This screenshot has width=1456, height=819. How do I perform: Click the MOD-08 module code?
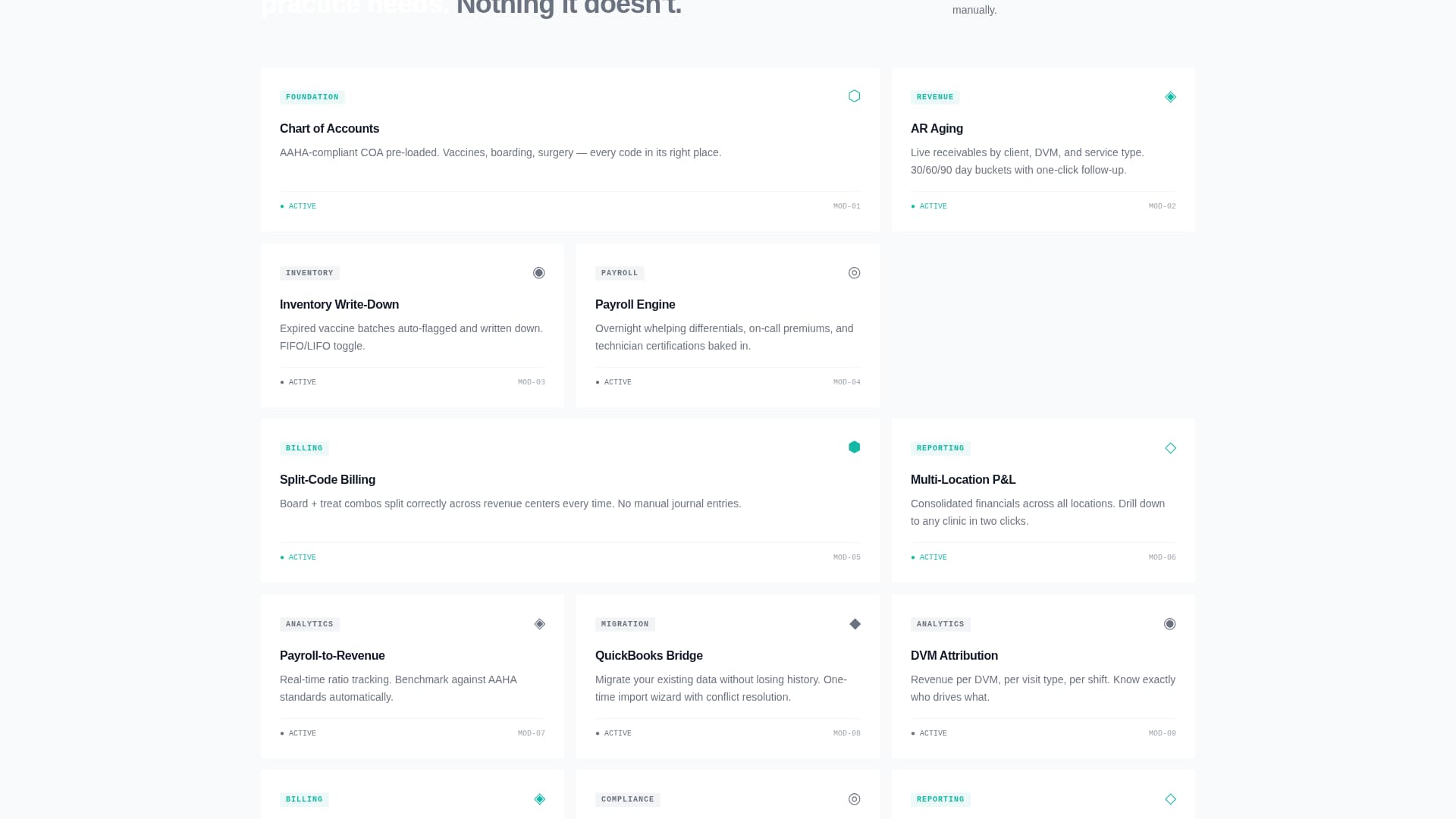pyautogui.click(x=847, y=733)
